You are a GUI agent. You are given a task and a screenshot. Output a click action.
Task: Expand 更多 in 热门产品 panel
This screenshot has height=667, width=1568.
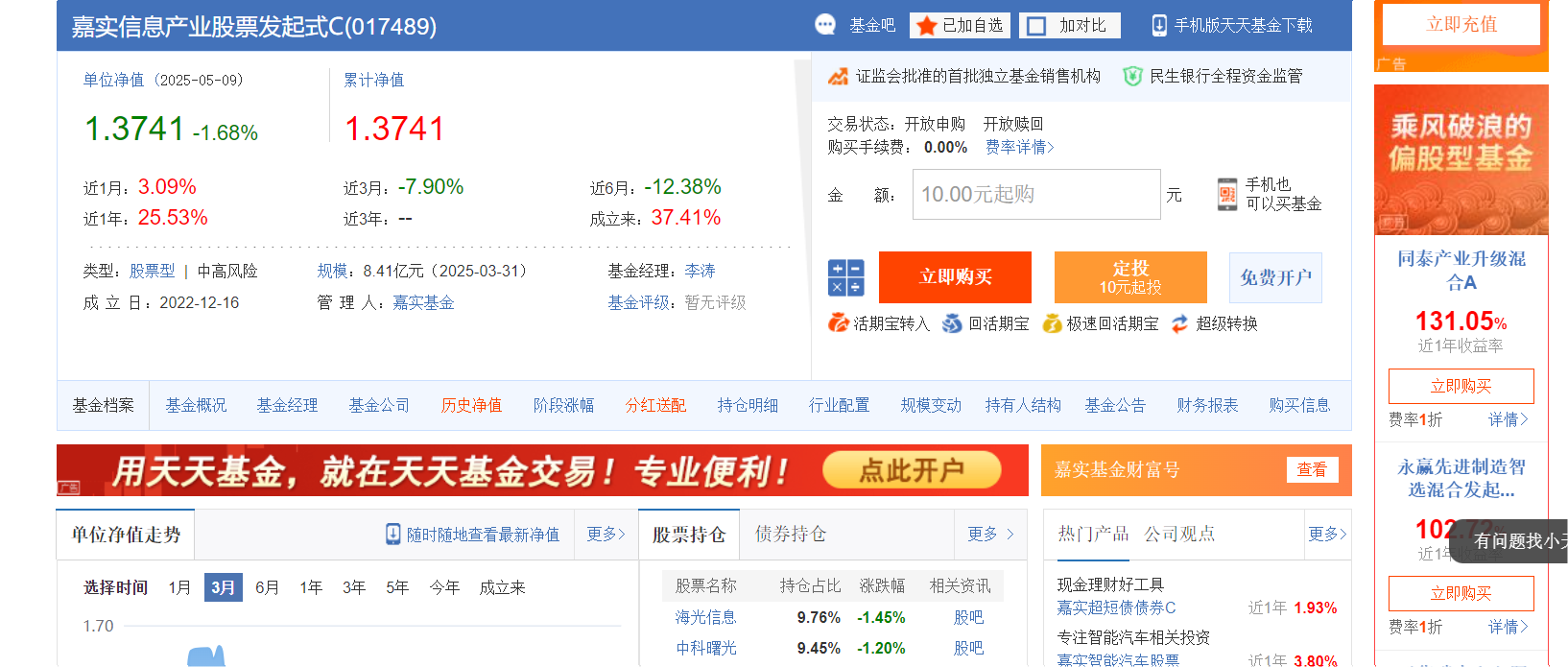1327,534
